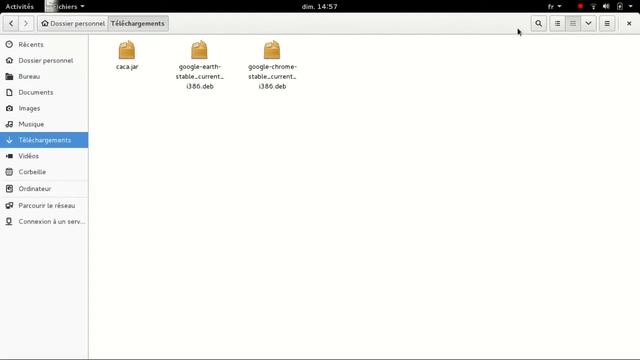Open Dossier personnel in the sidebar
Image resolution: width=640 pixels, height=360 pixels.
point(44,60)
